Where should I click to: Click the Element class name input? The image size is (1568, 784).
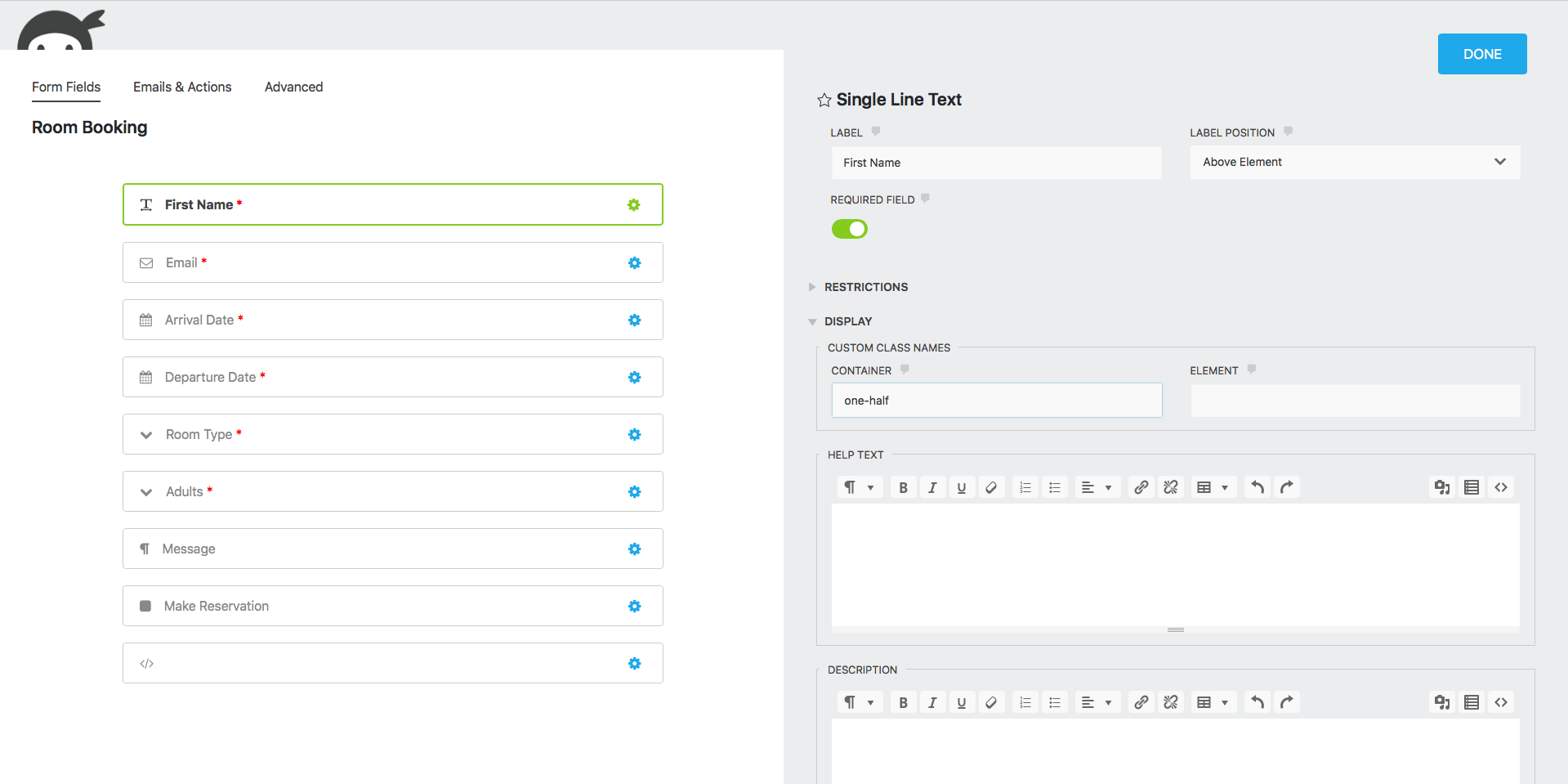[1356, 401]
